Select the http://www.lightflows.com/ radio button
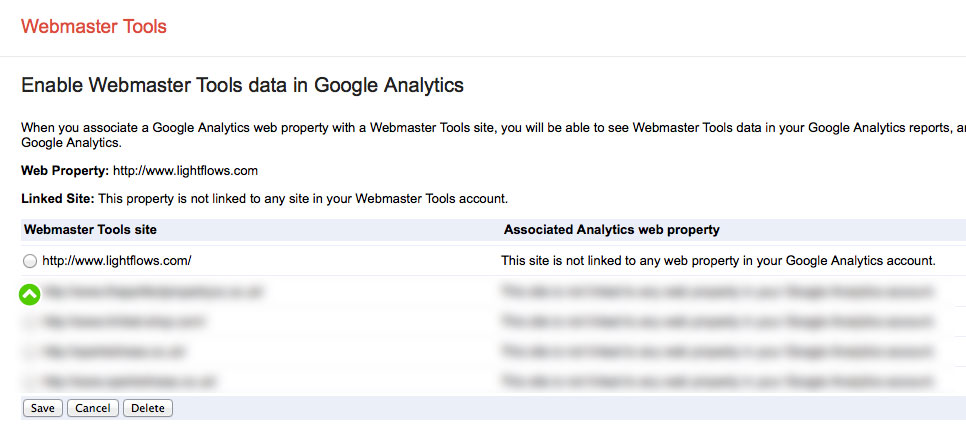The width and height of the screenshot is (966, 429). click(30, 261)
